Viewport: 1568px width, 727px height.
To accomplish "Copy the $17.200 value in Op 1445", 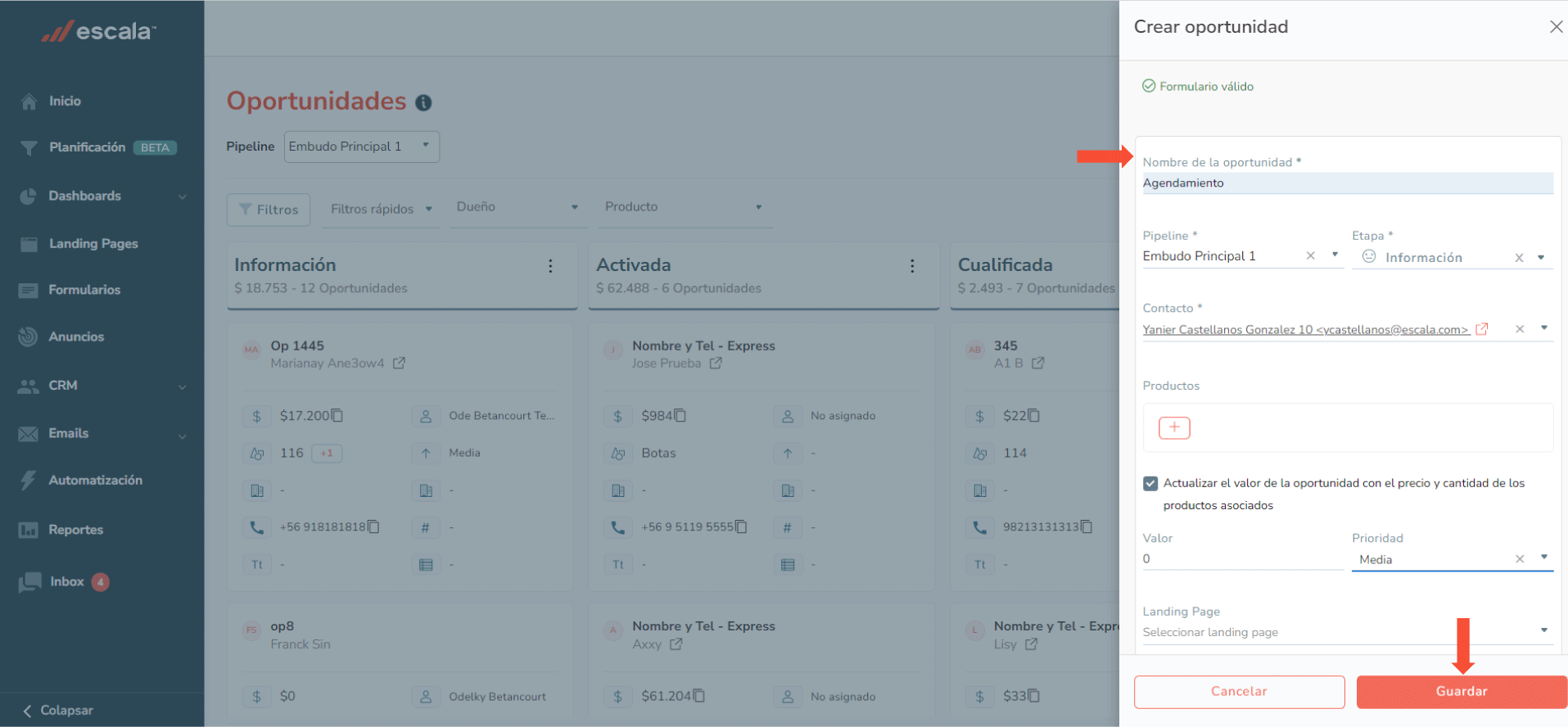I will tap(337, 416).
